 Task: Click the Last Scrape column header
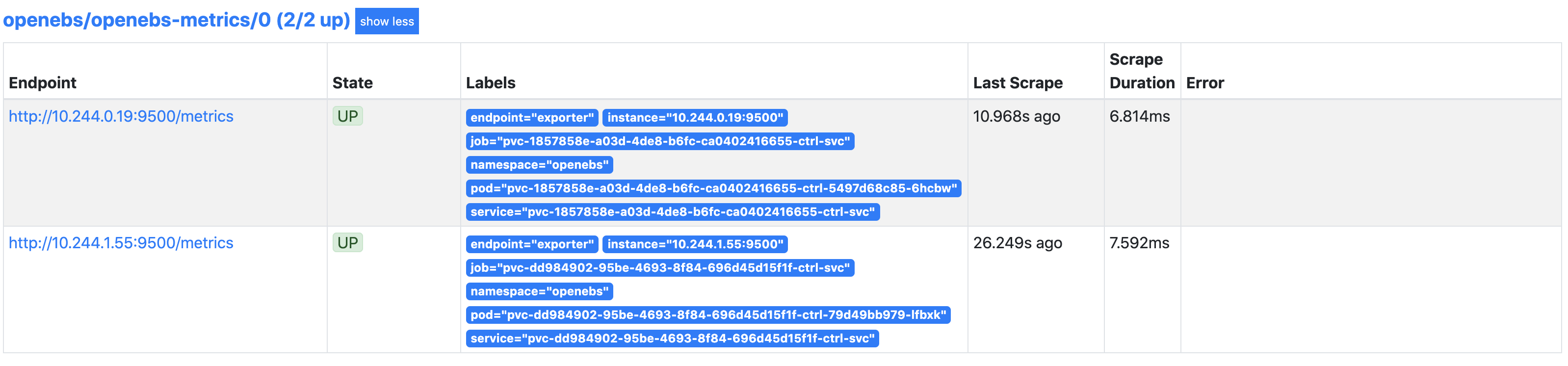(x=1019, y=82)
